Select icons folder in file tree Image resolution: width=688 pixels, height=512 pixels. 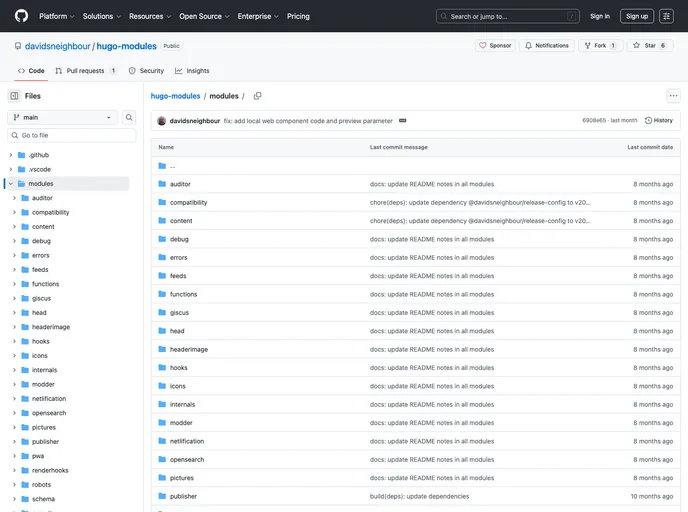point(39,355)
